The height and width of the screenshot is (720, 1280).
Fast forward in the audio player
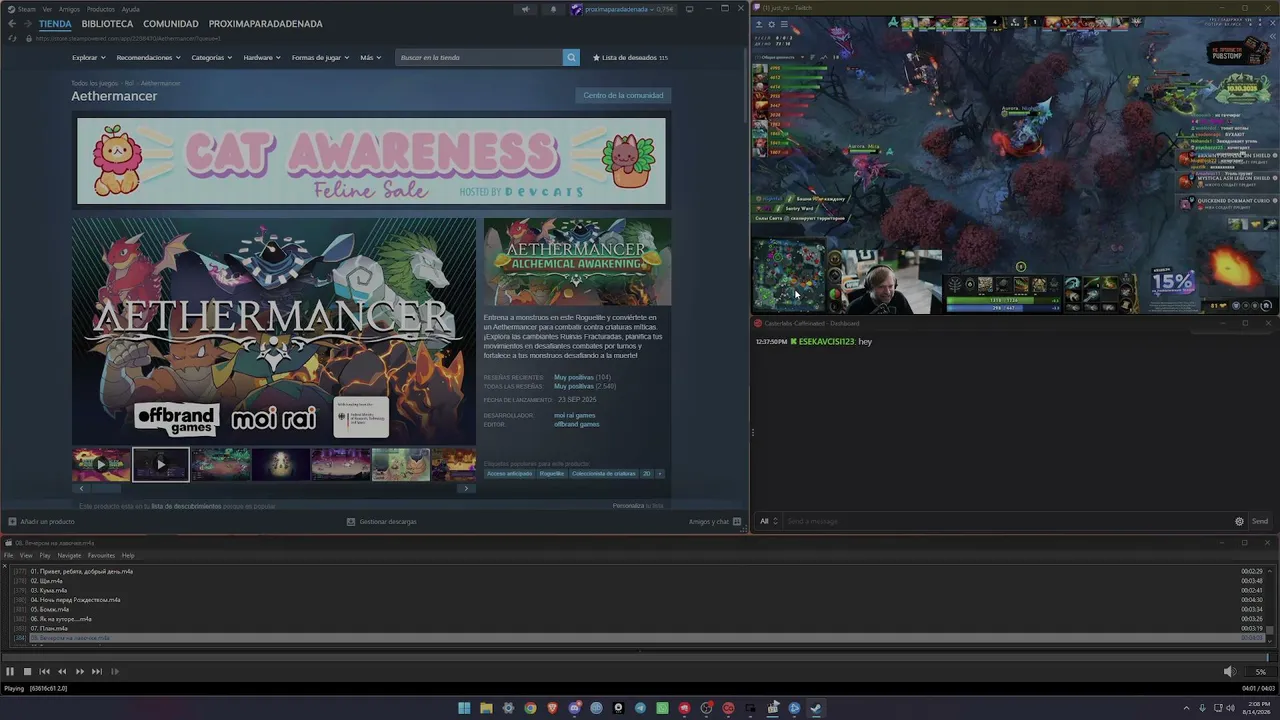80,672
